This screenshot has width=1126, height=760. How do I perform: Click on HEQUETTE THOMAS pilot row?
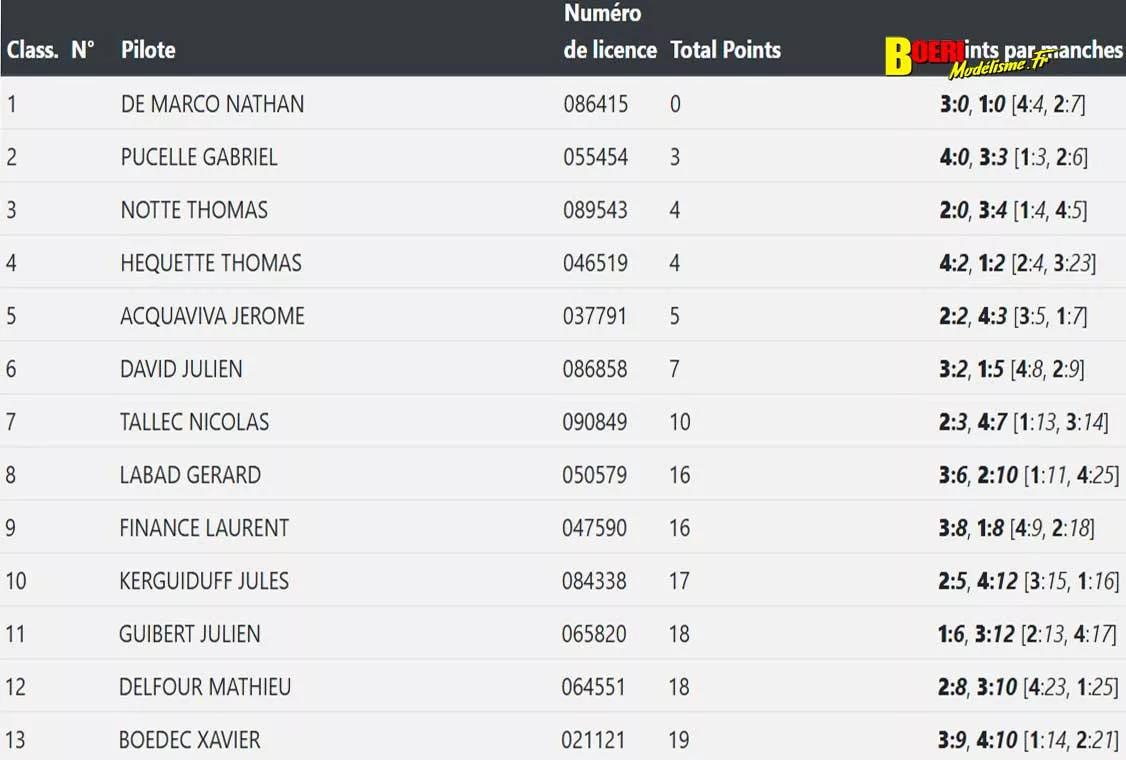pyautogui.click(x=211, y=263)
